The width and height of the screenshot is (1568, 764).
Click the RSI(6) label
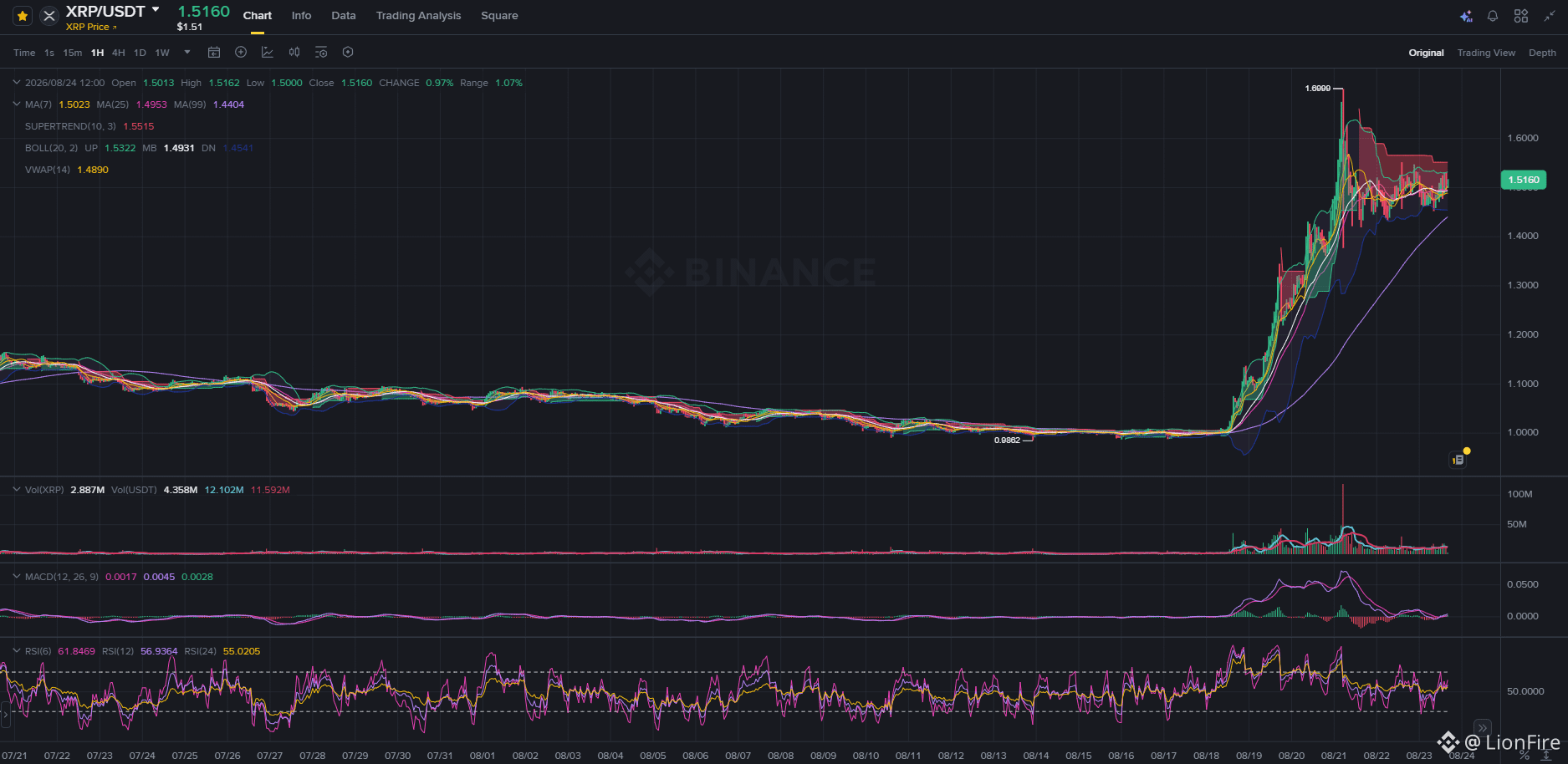(x=38, y=651)
